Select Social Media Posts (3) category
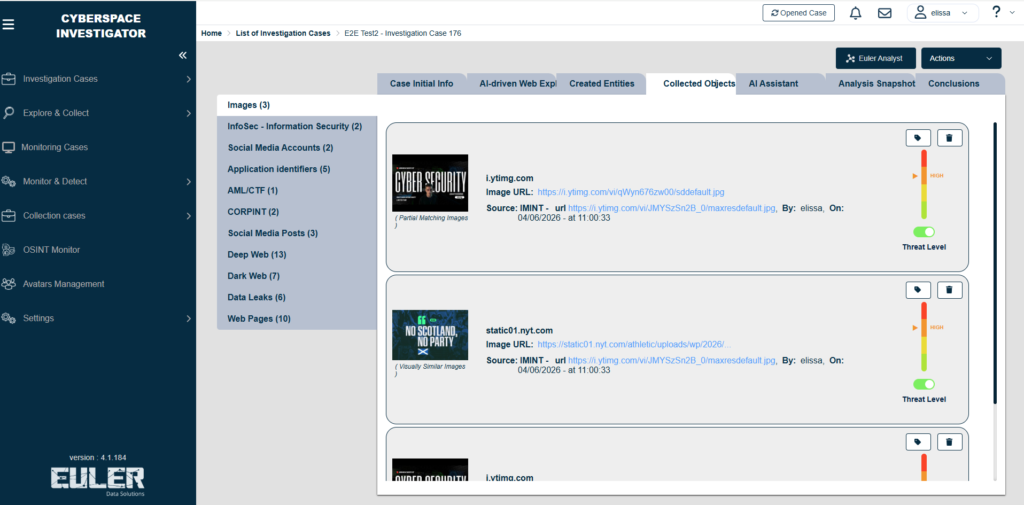This screenshot has width=1024, height=505. coord(297,233)
